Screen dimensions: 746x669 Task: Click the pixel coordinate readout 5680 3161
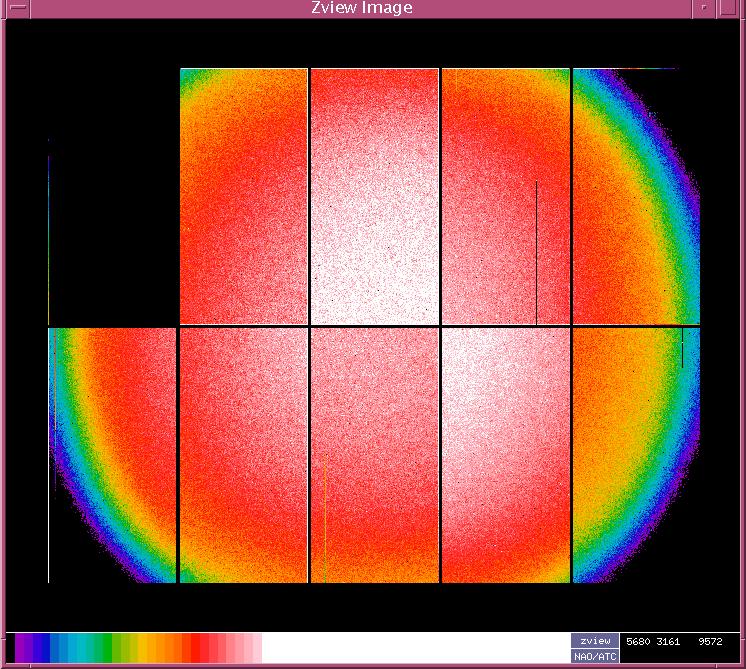pos(653,642)
